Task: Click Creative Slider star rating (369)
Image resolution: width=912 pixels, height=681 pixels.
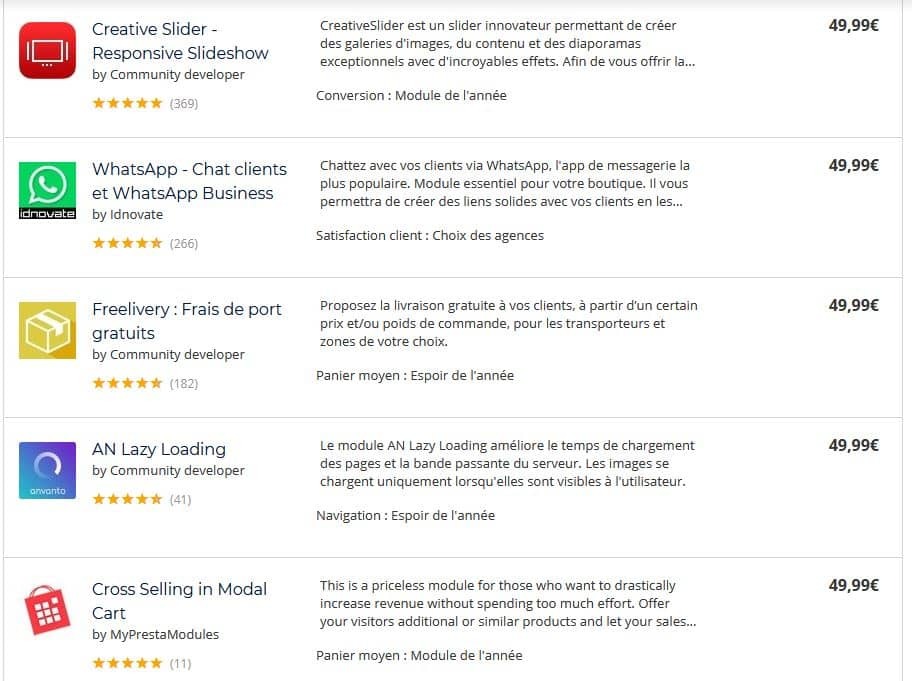Action: pyautogui.click(x=144, y=103)
